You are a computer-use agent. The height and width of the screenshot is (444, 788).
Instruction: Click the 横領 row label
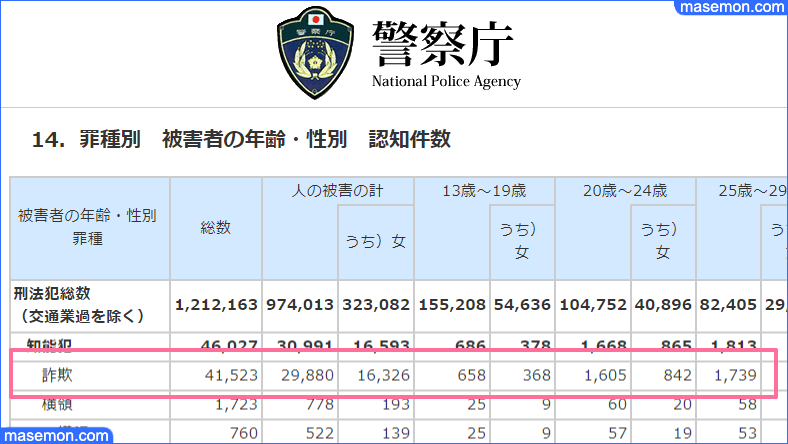57,404
